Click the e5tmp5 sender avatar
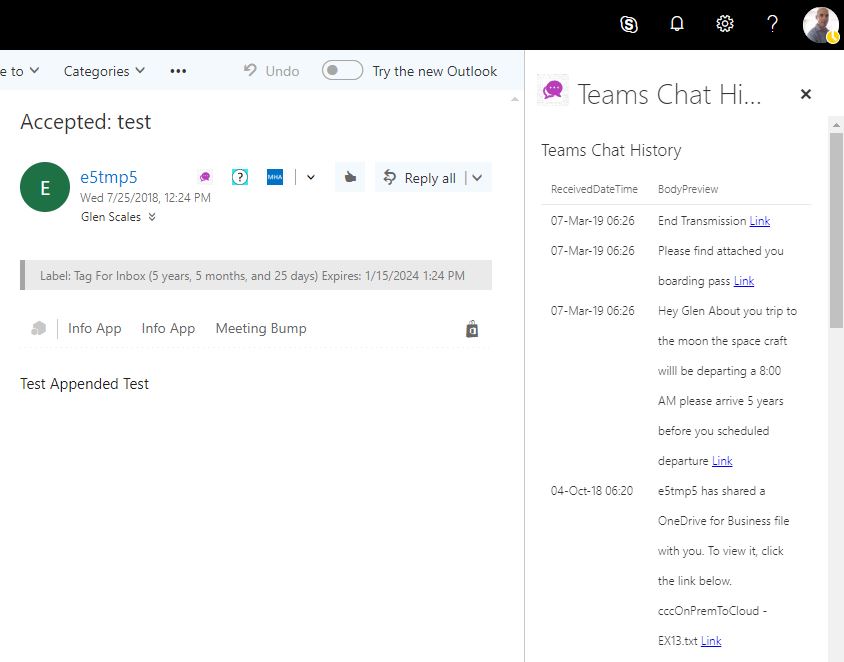 (x=45, y=187)
